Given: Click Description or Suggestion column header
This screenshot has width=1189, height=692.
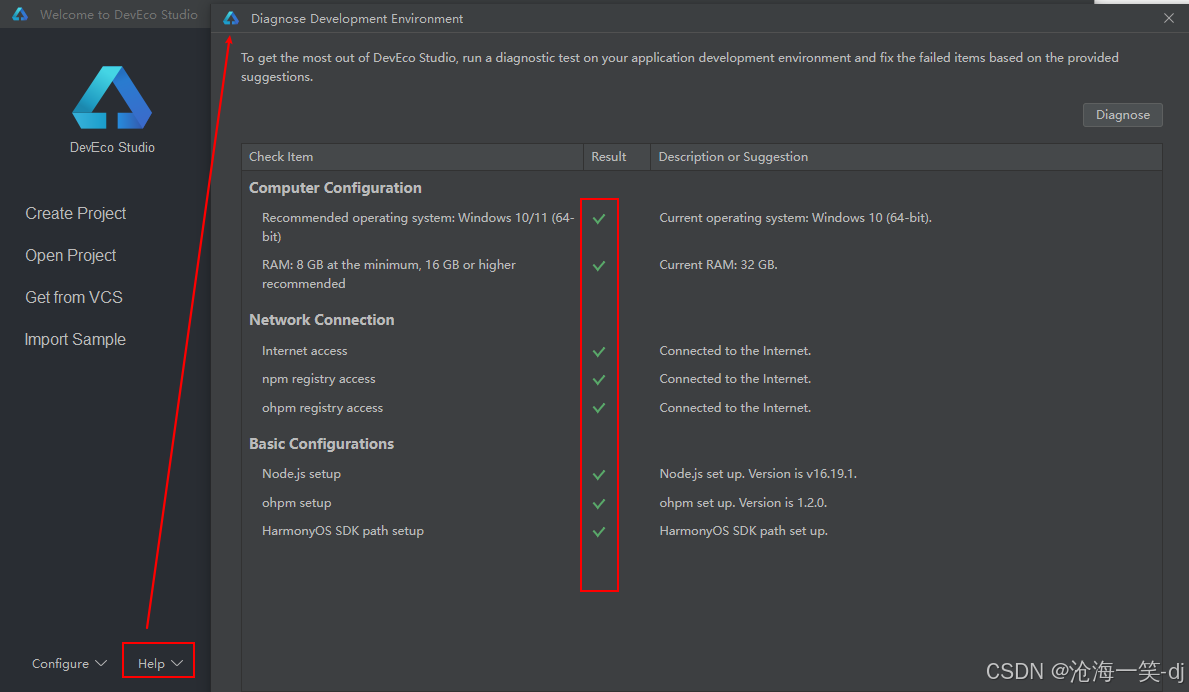Looking at the screenshot, I should [x=906, y=157].
